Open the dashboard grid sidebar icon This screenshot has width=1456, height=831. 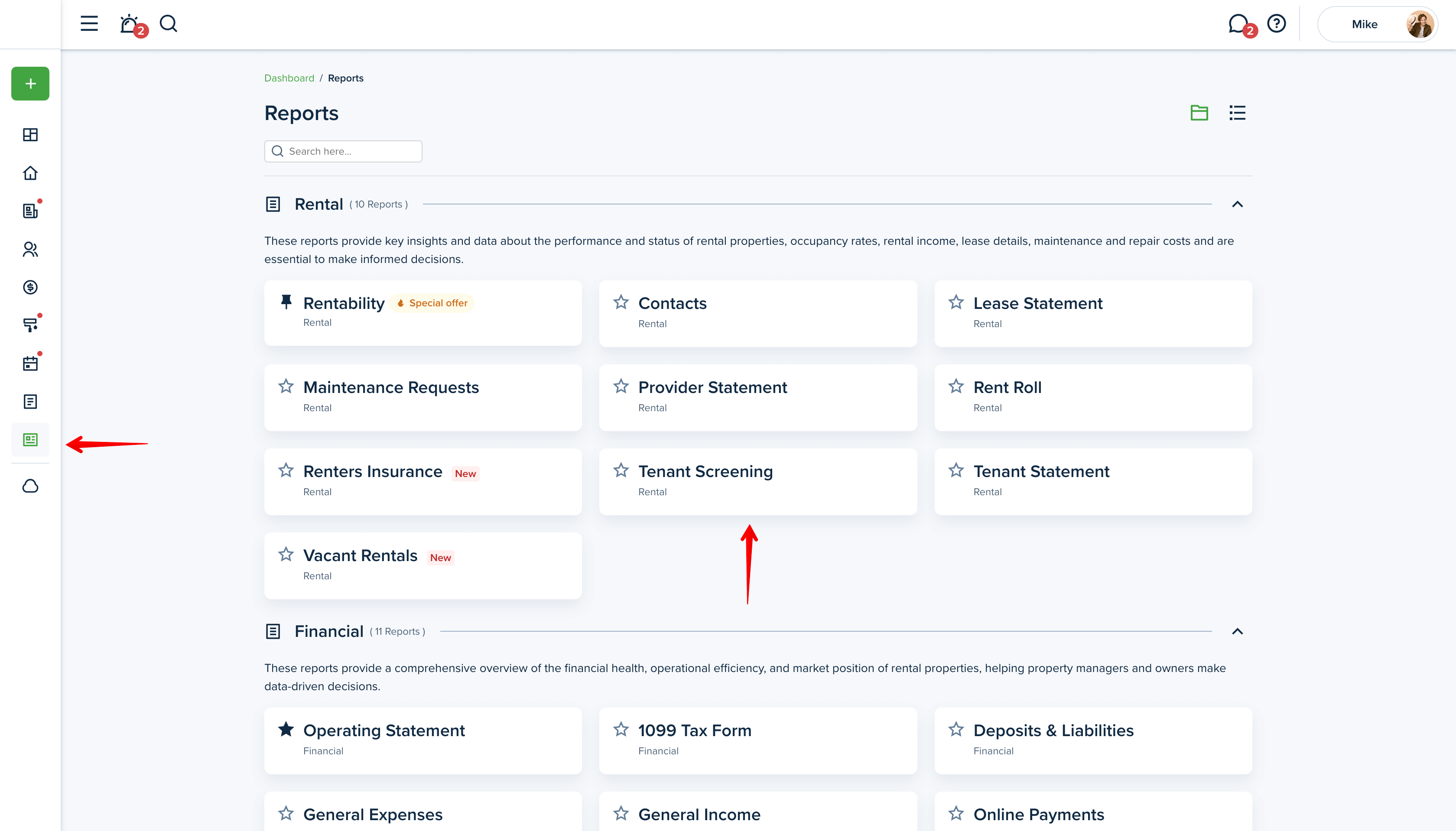pyautogui.click(x=30, y=135)
